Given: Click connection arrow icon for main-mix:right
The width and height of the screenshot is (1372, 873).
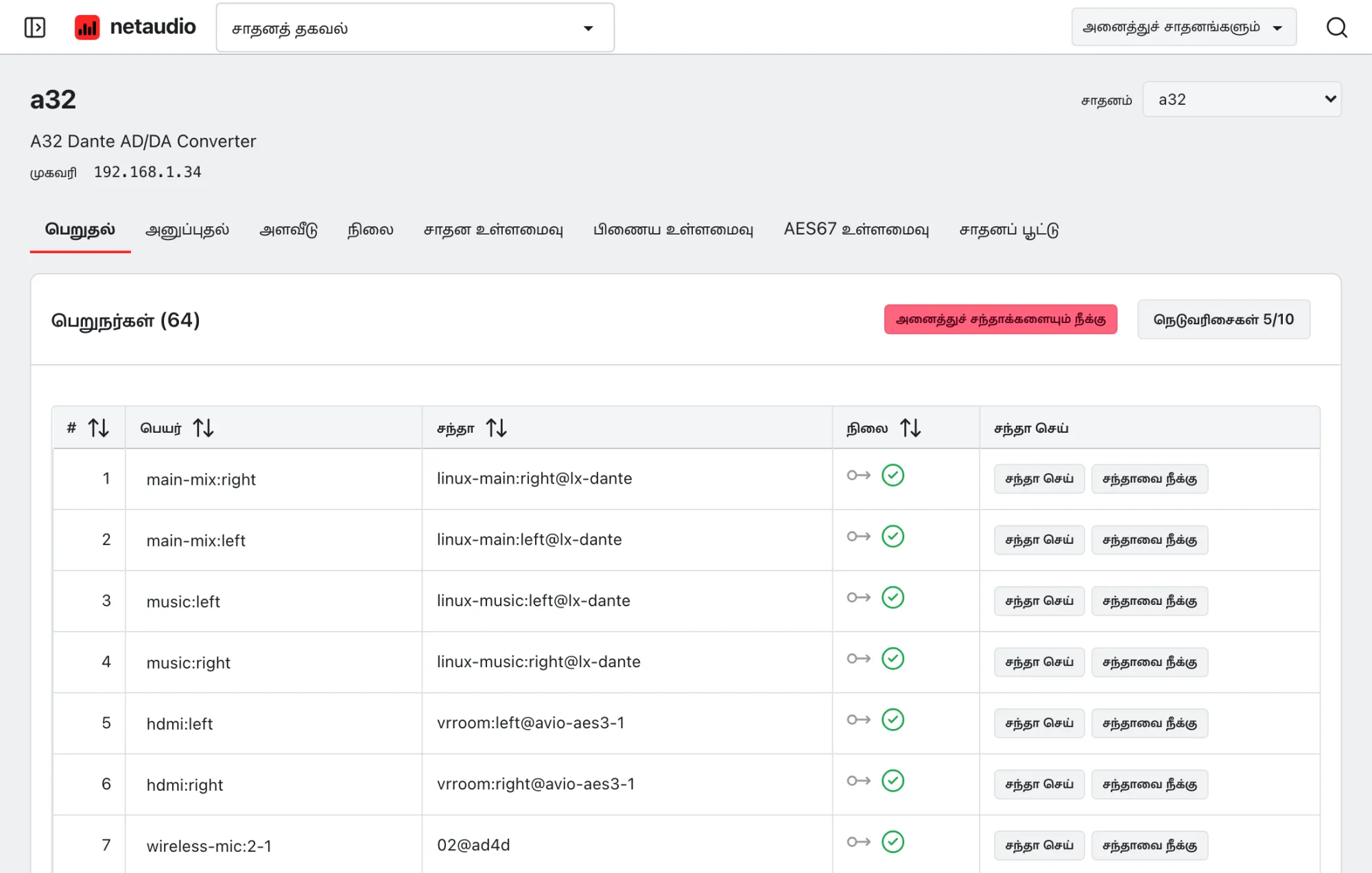Looking at the screenshot, I should click(x=858, y=475).
